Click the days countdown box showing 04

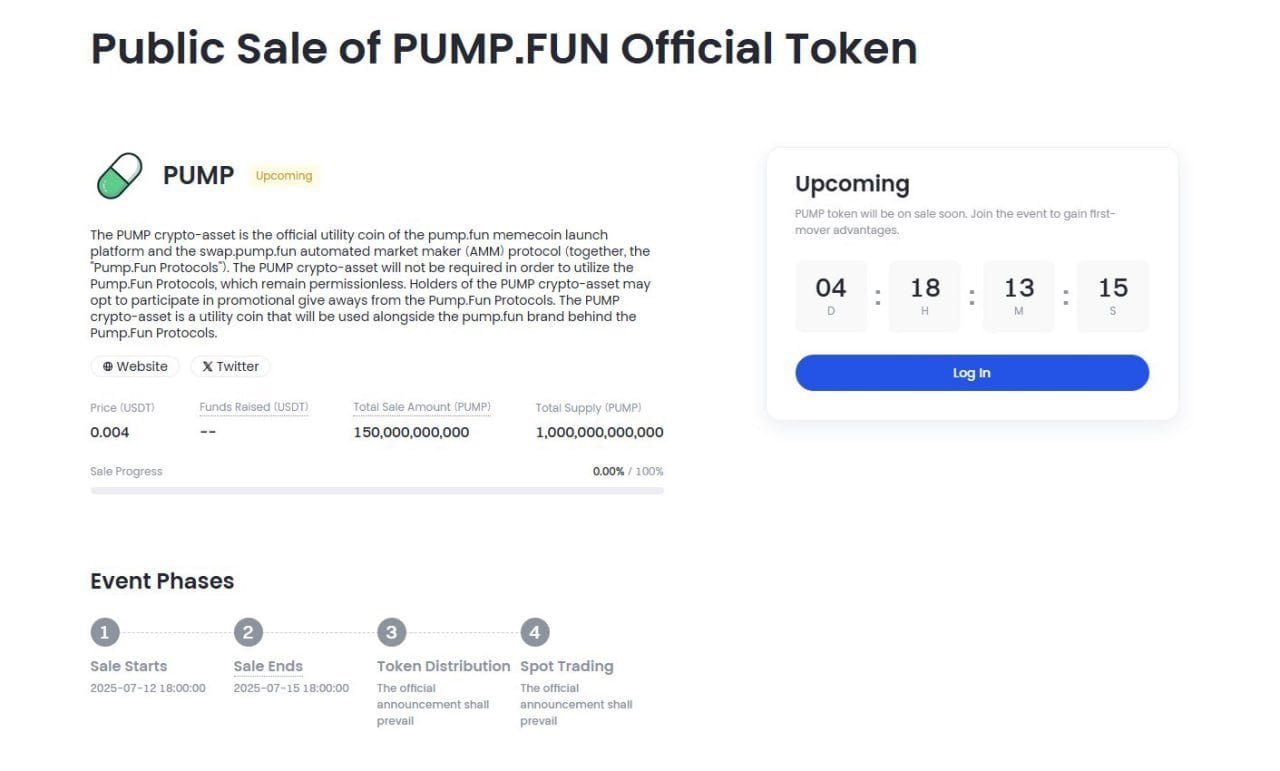(x=831, y=295)
